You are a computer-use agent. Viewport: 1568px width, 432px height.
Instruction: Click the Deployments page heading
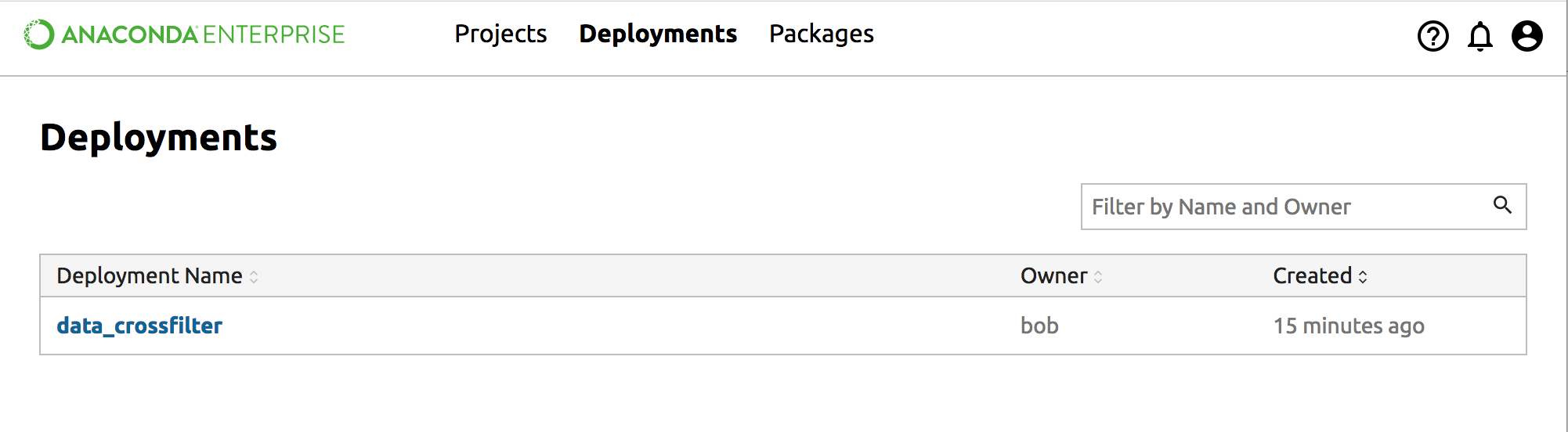(x=158, y=138)
